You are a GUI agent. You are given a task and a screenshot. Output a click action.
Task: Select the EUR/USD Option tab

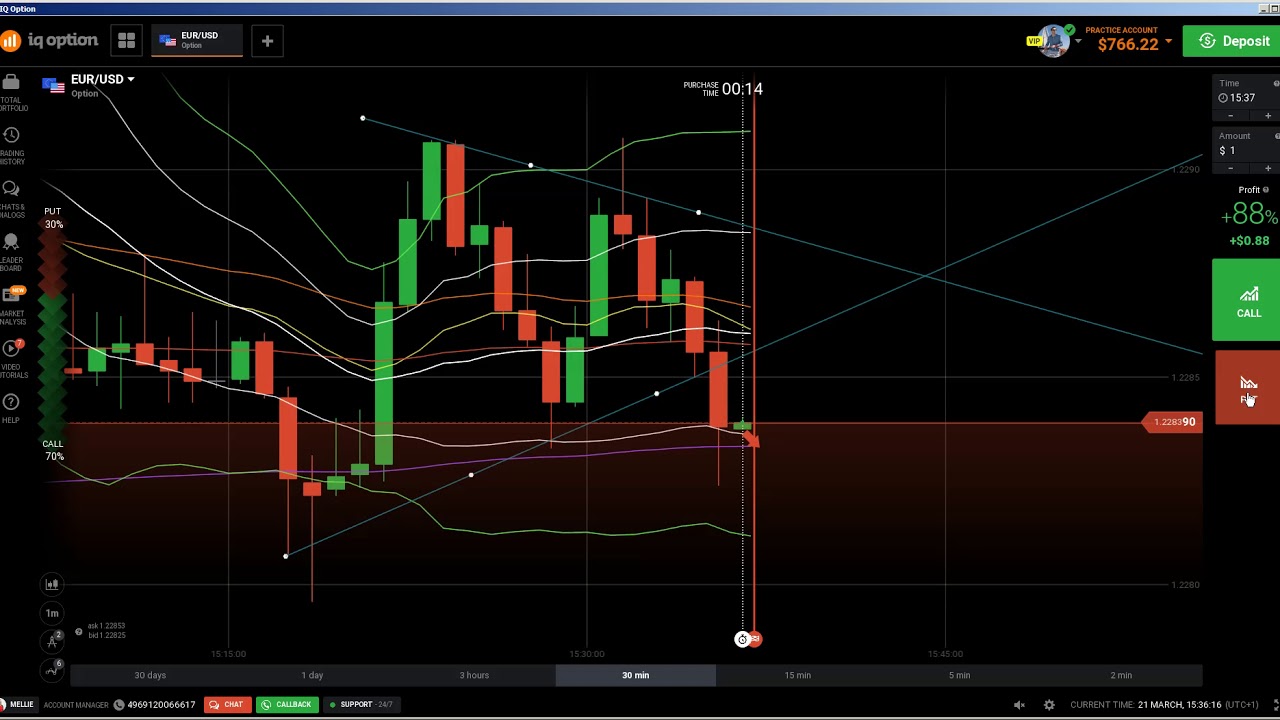coord(196,40)
